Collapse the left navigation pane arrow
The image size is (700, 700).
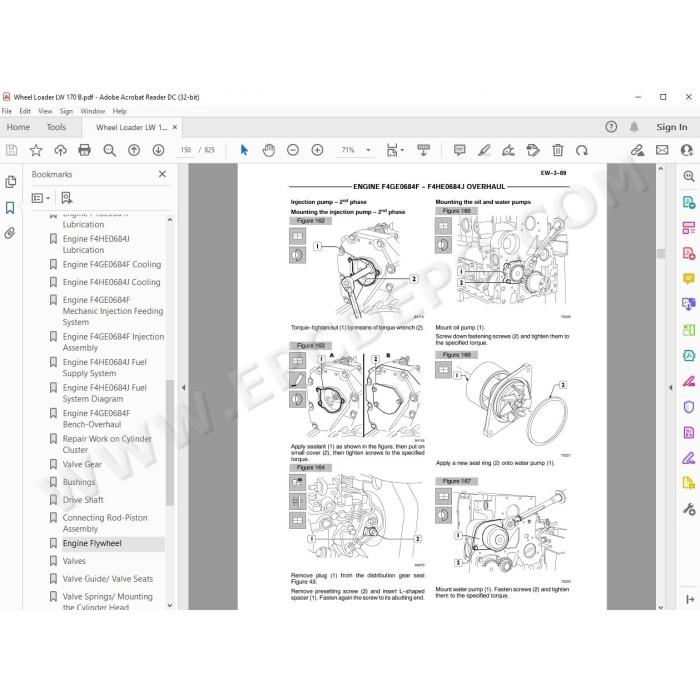pos(183,388)
